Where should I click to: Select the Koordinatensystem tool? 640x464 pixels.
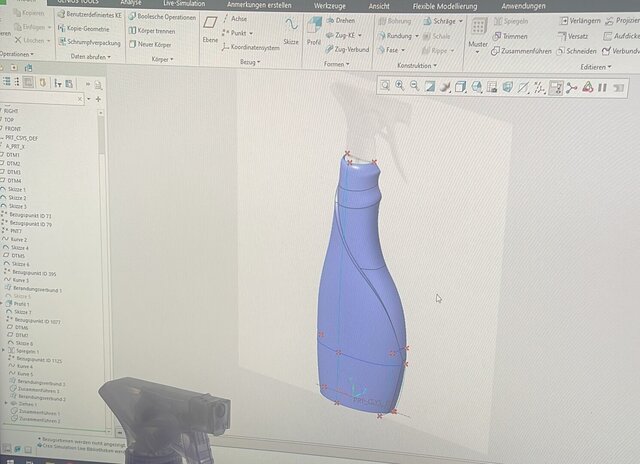tap(251, 47)
